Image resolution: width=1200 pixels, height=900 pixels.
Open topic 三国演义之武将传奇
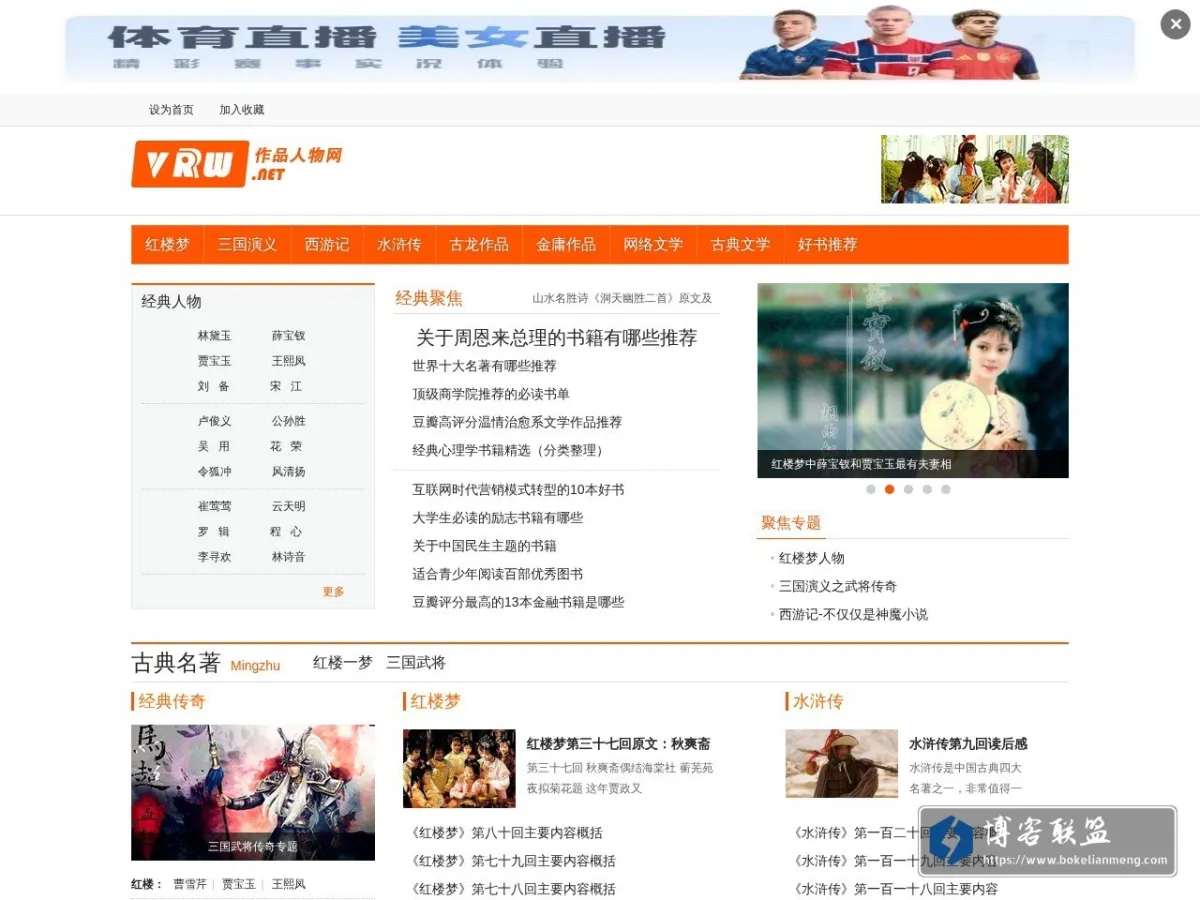pyautogui.click(x=838, y=586)
